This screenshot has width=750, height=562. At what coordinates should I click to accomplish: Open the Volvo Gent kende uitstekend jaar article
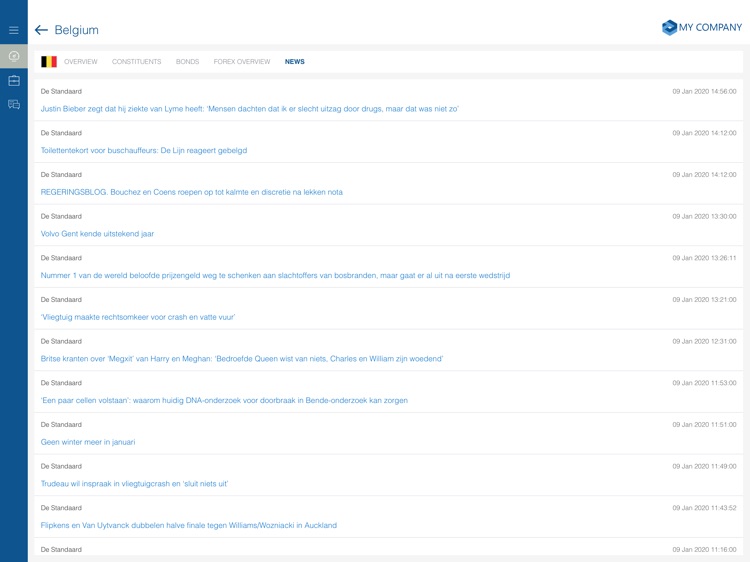click(x=97, y=234)
